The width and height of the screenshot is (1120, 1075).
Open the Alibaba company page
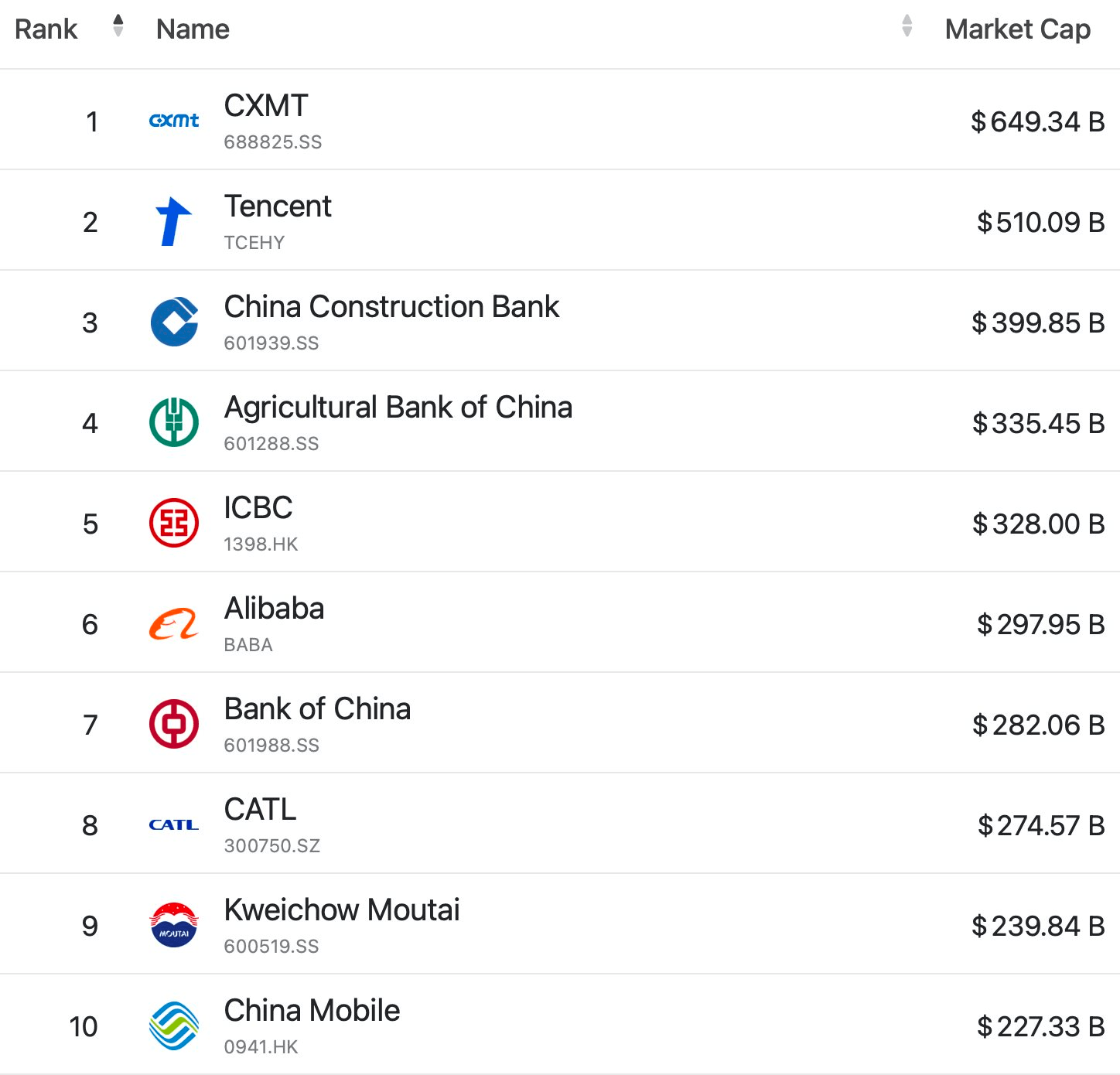point(274,608)
